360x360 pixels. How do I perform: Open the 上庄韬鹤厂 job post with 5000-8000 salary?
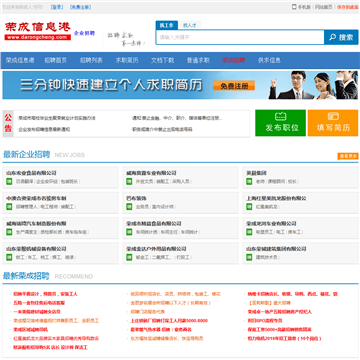point(169,321)
